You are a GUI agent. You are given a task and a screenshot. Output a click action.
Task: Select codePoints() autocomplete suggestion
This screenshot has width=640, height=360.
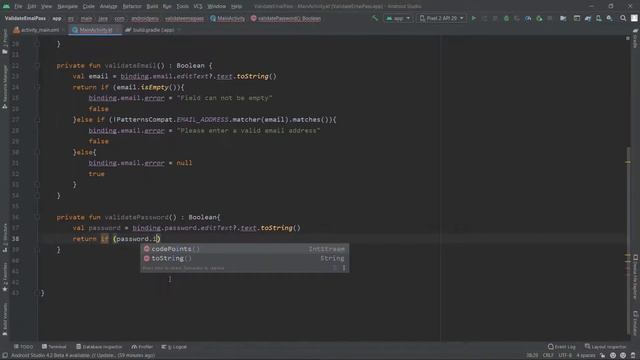coord(245,249)
